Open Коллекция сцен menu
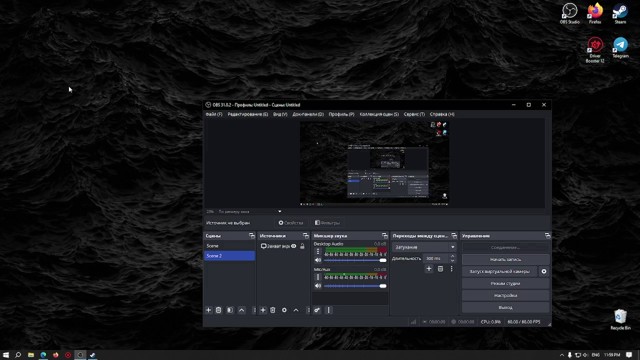This screenshot has height=360, width=640. click(379, 114)
